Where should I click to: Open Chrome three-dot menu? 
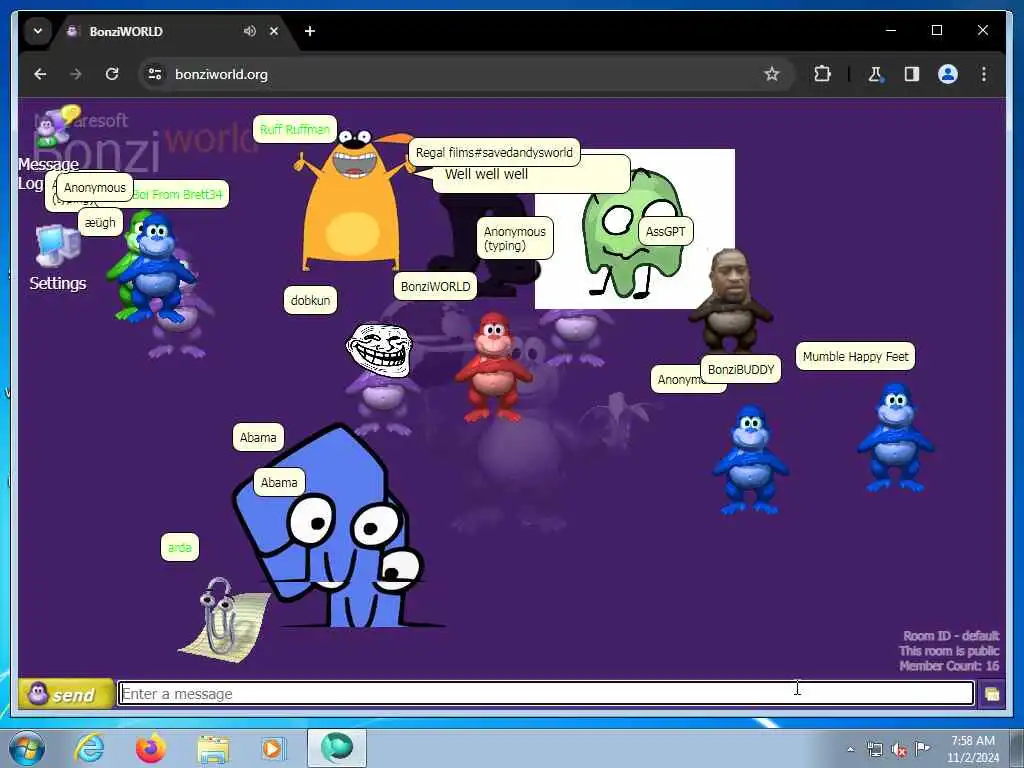click(x=984, y=74)
